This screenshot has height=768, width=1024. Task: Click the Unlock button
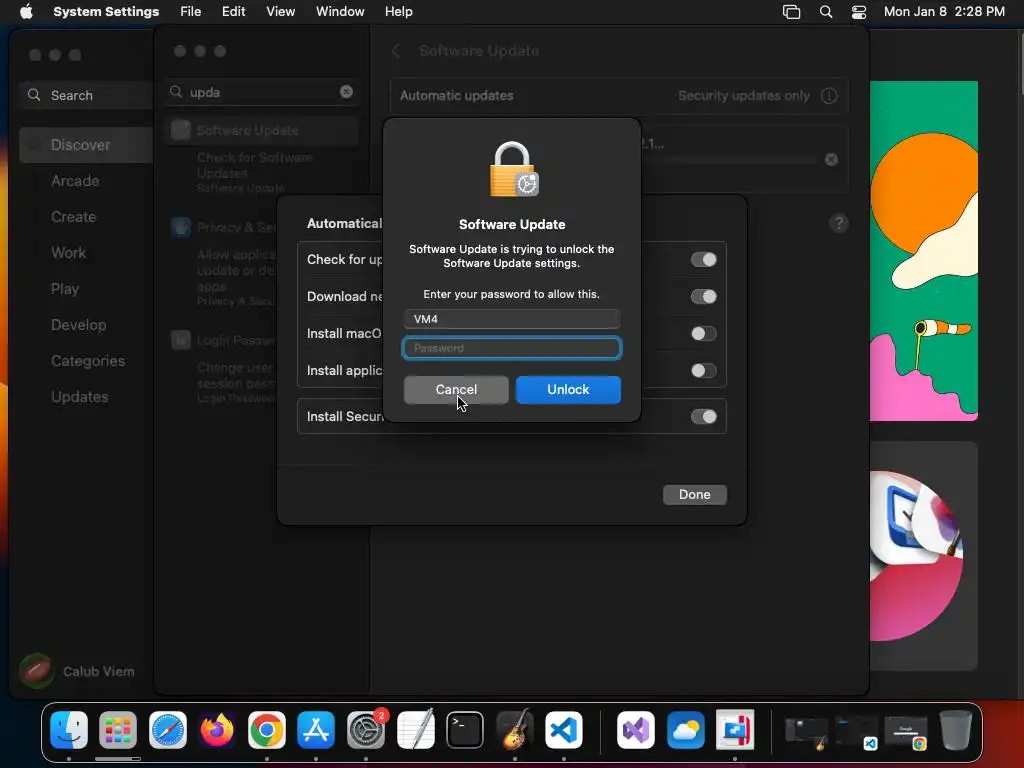tap(568, 390)
